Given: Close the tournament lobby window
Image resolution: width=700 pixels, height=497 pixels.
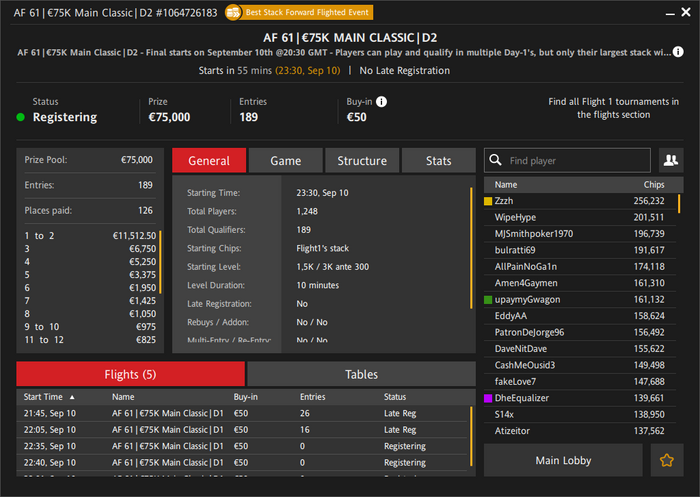Looking at the screenshot, I should (x=686, y=12).
